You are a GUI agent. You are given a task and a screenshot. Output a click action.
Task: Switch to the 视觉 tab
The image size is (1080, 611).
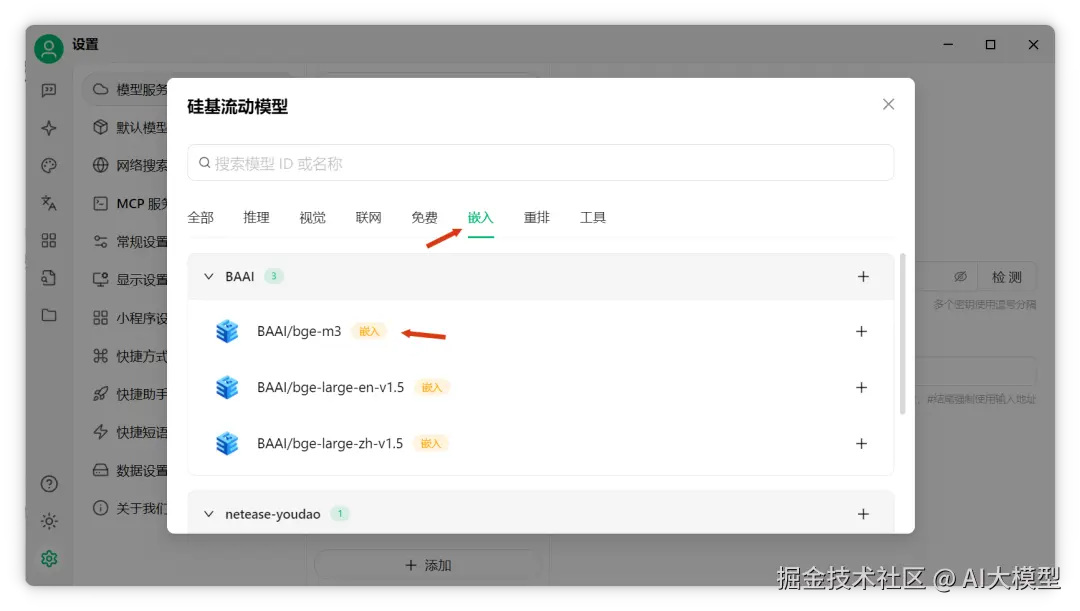313,218
